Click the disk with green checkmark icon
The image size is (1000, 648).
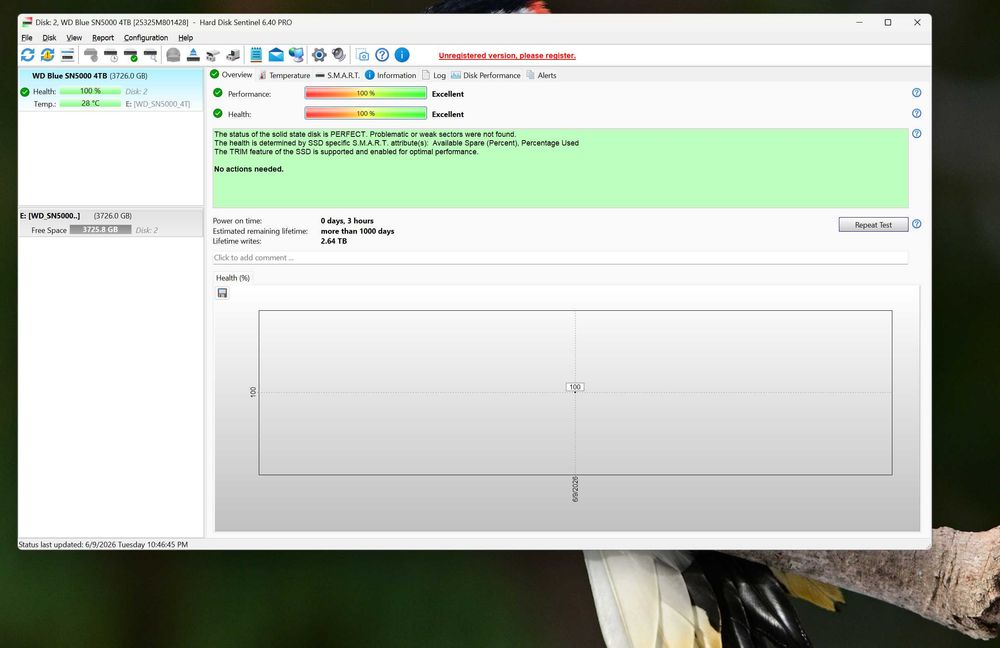pos(131,55)
